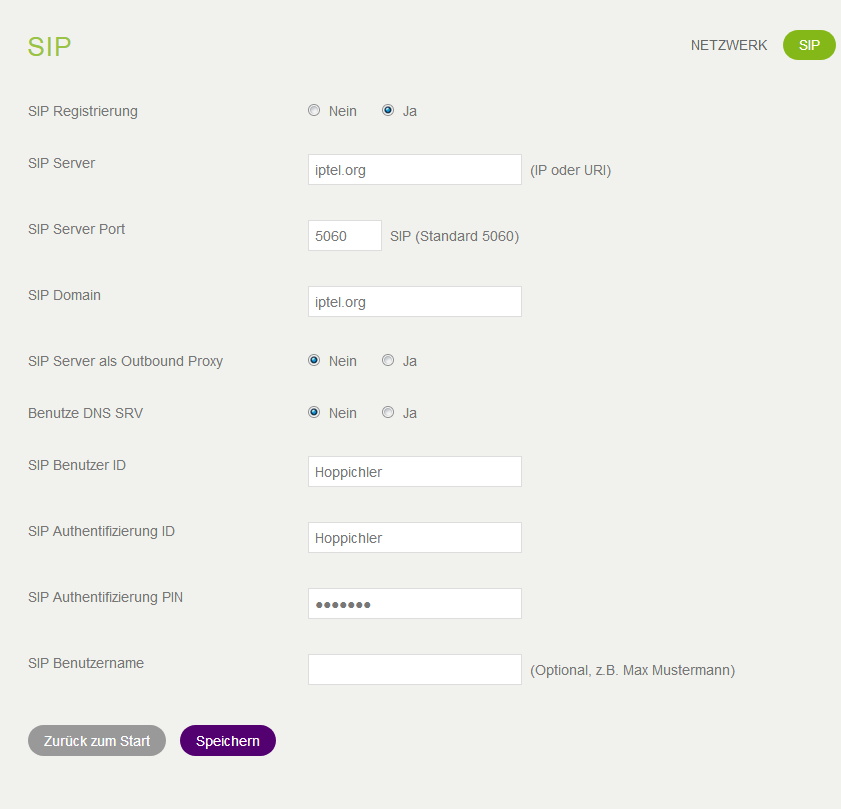The width and height of the screenshot is (841, 809).
Task: Select Ja for SIP Registrierung
Action: 388,111
